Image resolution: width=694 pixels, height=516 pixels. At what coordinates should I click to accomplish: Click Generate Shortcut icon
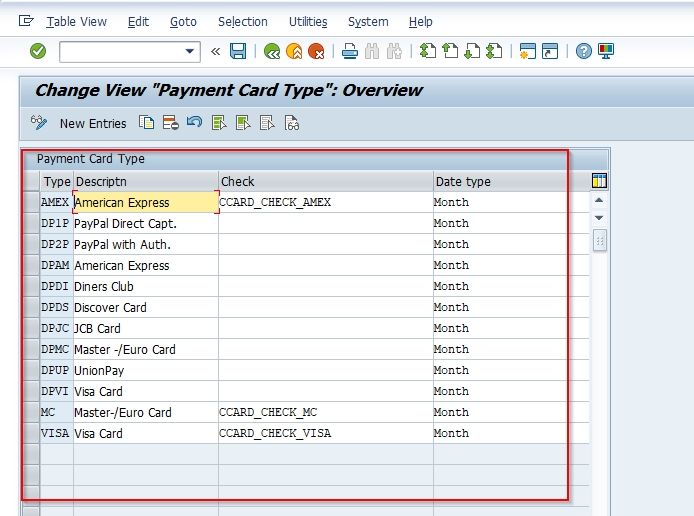pyautogui.click(x=550, y=51)
